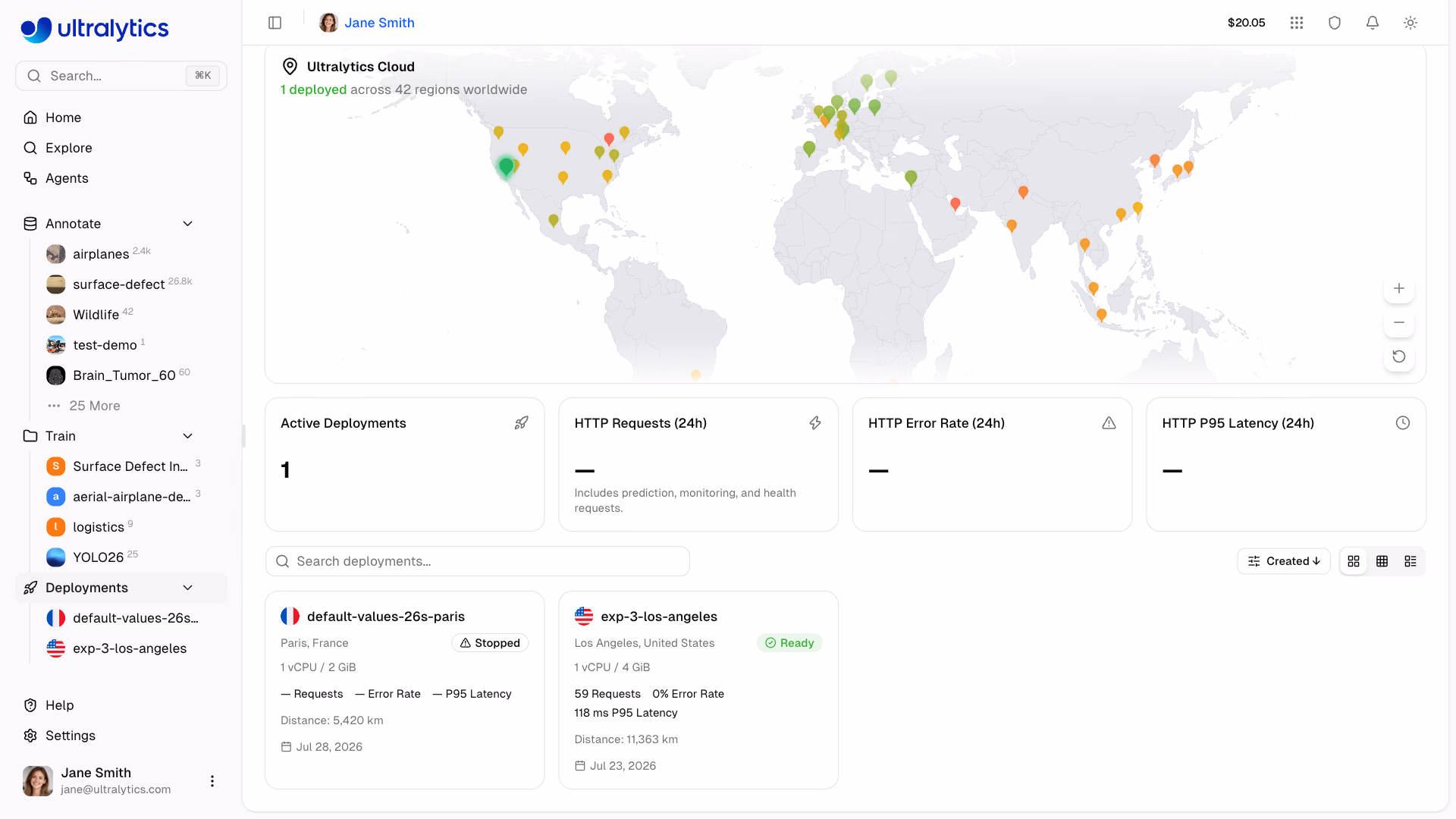1456x819 pixels.
Task: Collapse the Annotate section
Action: 188,224
